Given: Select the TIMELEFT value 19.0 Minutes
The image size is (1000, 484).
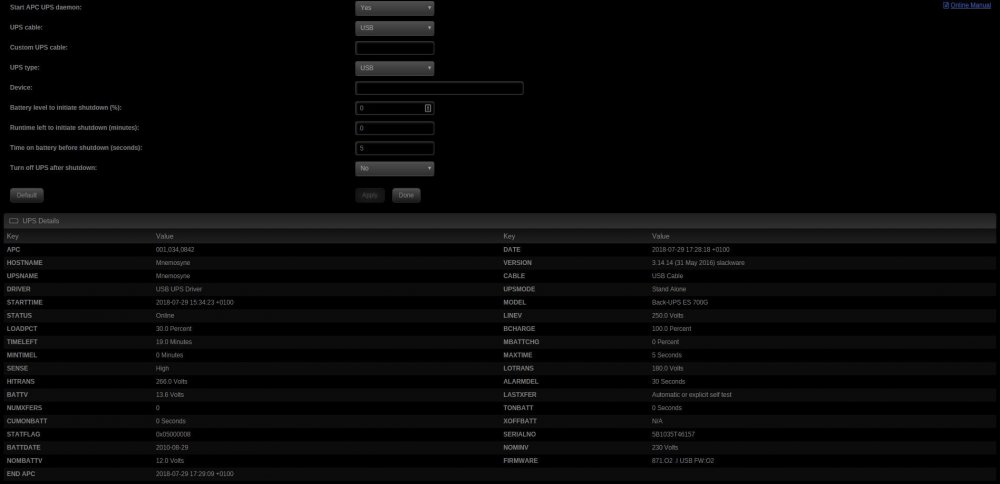Looking at the screenshot, I should pyautogui.click(x=173, y=342).
